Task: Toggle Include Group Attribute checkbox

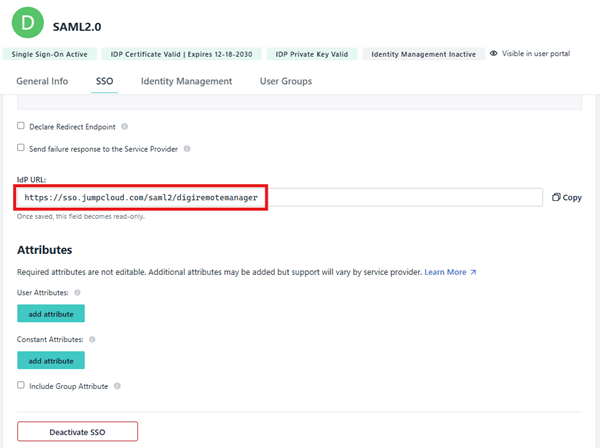Action: coord(21,385)
